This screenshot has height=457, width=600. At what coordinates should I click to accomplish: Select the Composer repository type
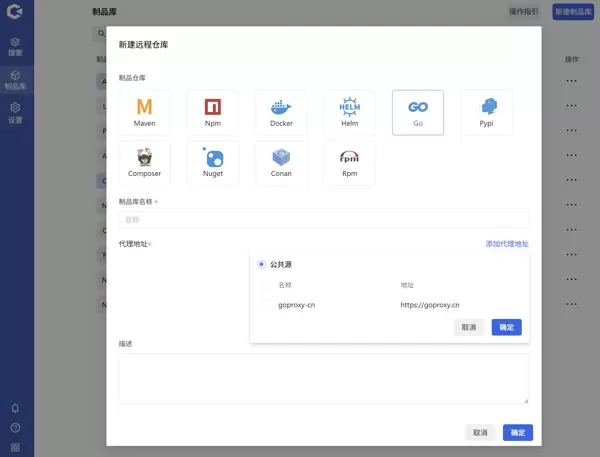(x=144, y=162)
